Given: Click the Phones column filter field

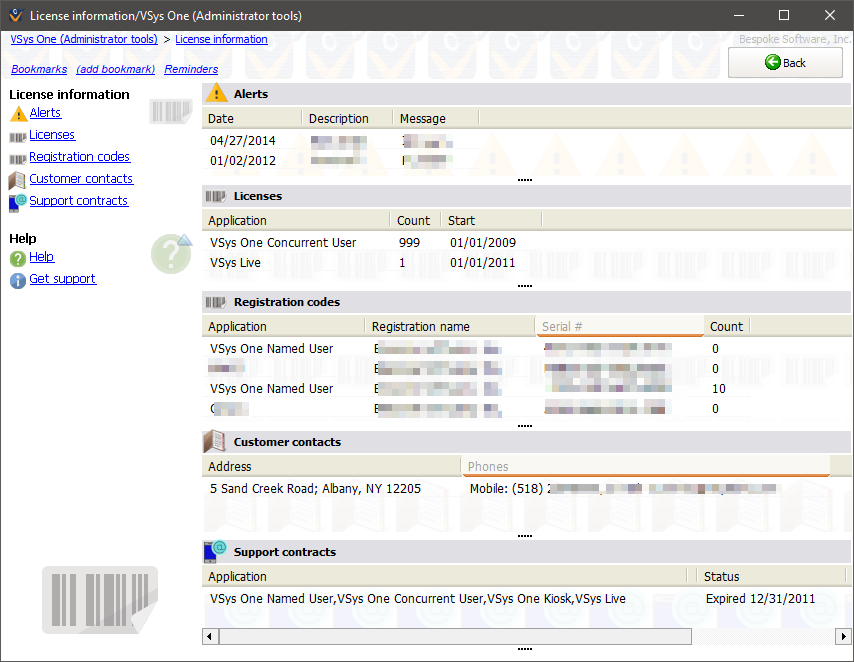Looking at the screenshot, I should click(645, 466).
